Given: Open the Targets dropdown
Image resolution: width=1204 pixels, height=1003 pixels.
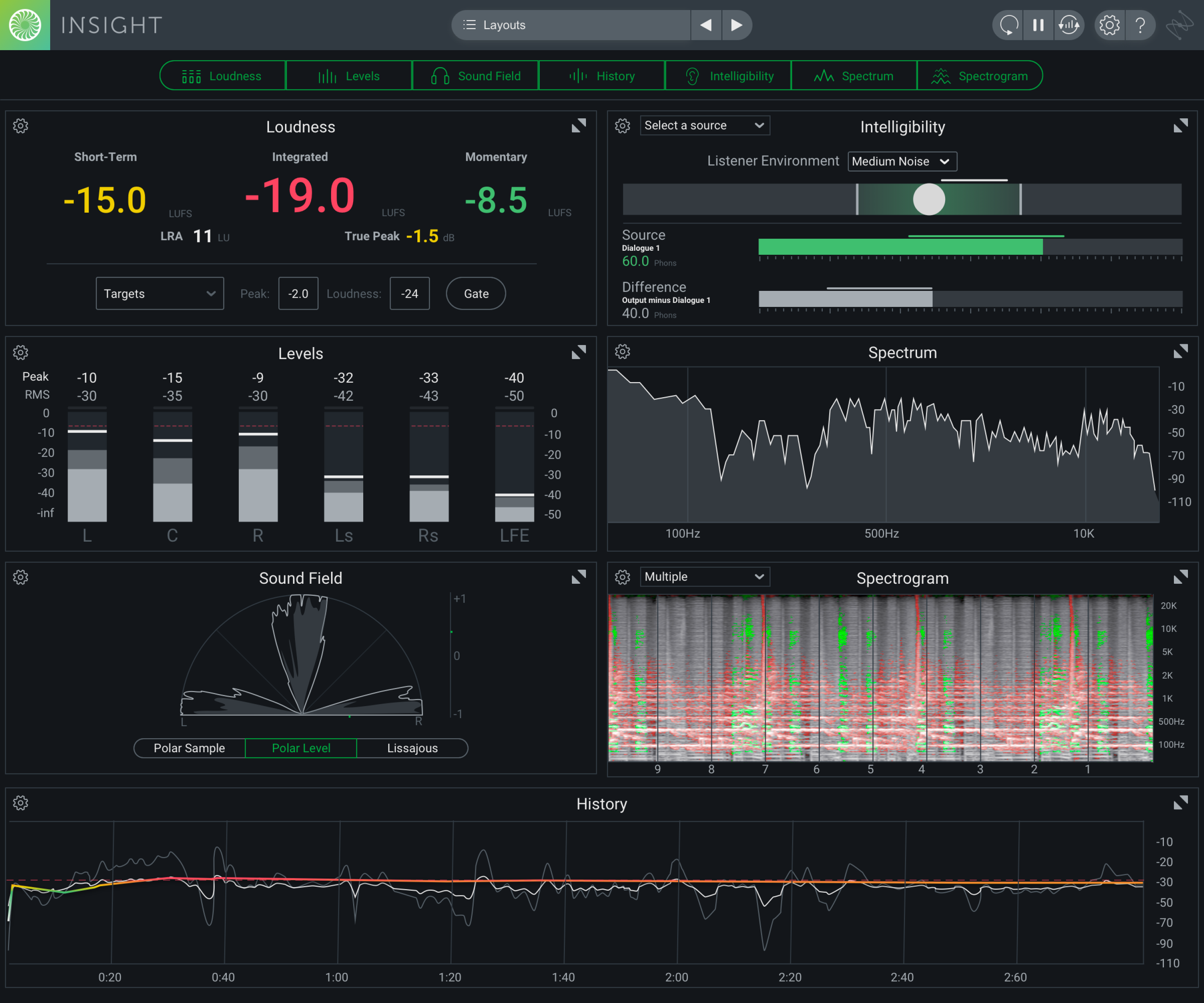Looking at the screenshot, I should 159,293.
